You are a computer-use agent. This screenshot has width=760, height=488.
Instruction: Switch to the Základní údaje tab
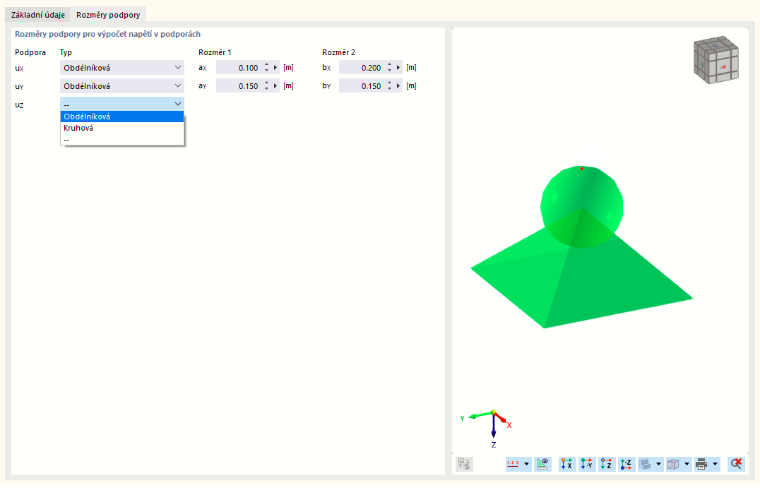(38, 15)
